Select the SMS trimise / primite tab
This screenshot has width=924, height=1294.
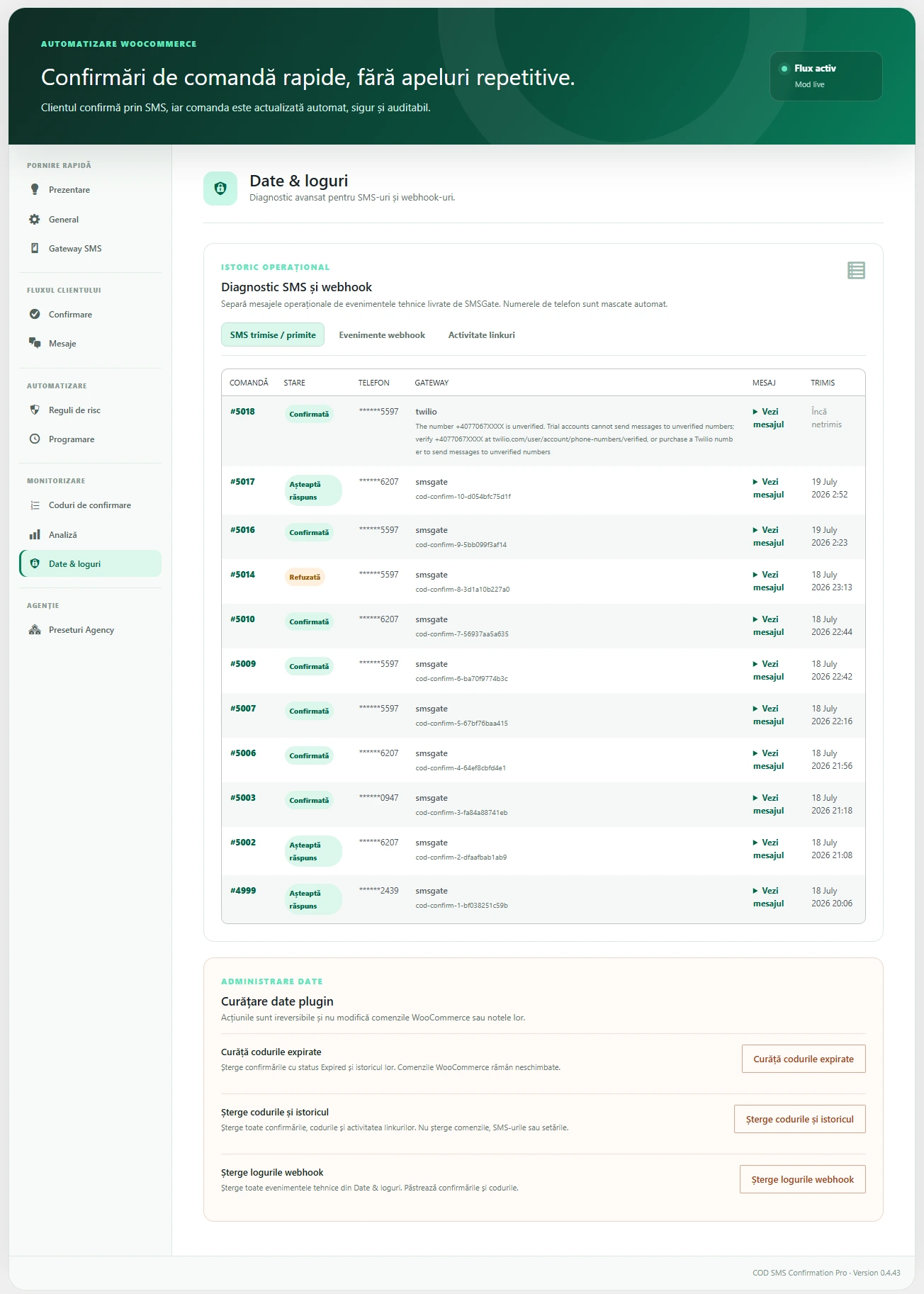(x=273, y=334)
